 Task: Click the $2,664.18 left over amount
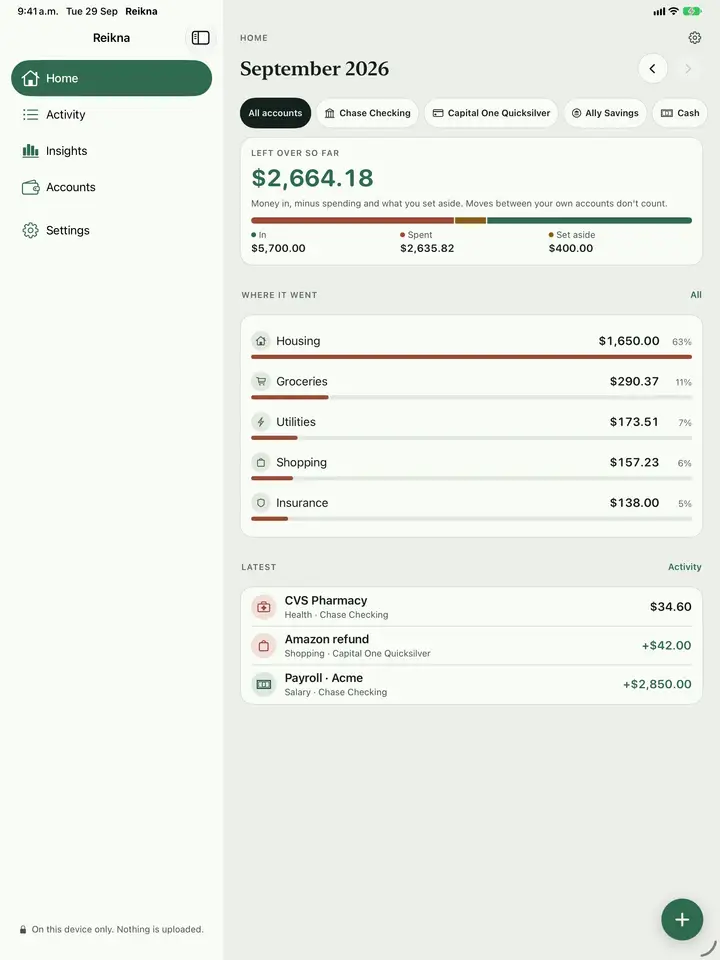[x=312, y=178]
